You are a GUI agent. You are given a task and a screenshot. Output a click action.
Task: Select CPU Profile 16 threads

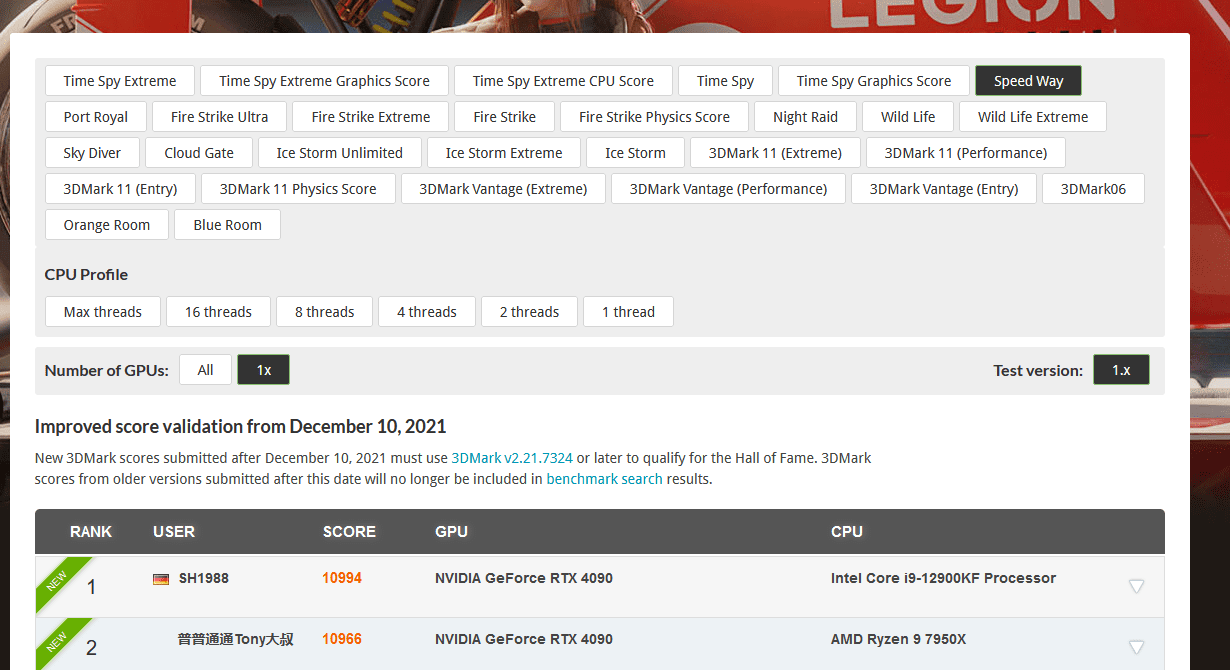218,312
